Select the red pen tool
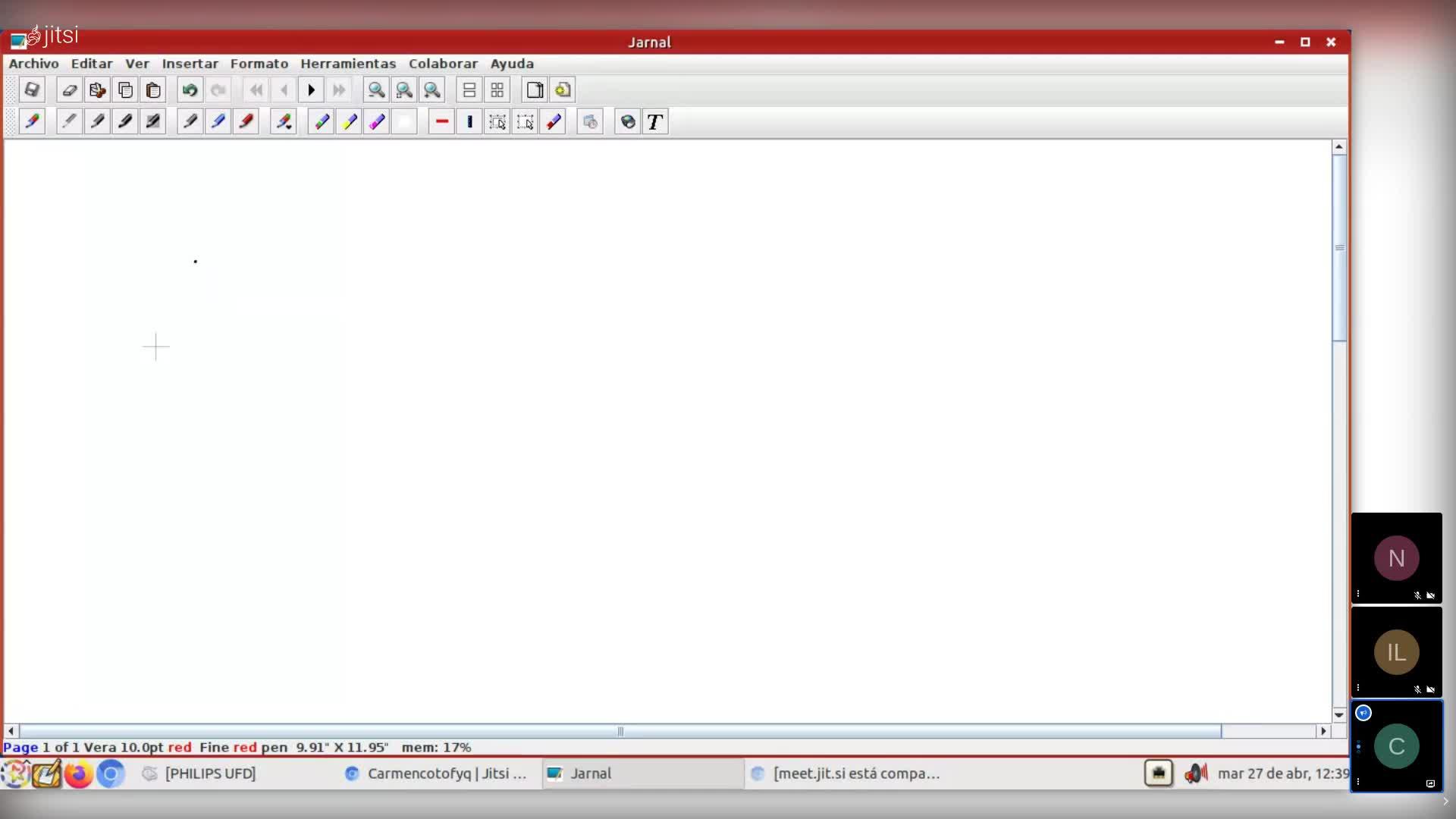 tap(246, 122)
